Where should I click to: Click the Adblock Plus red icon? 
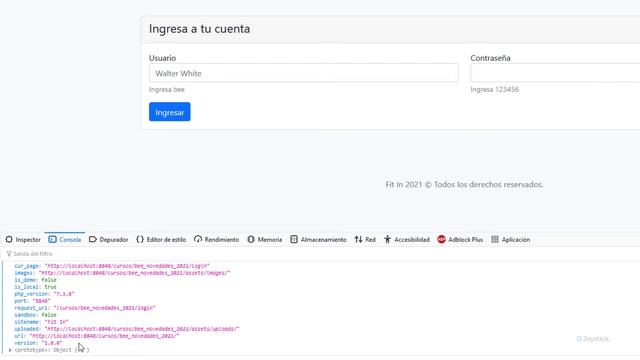tap(441, 240)
